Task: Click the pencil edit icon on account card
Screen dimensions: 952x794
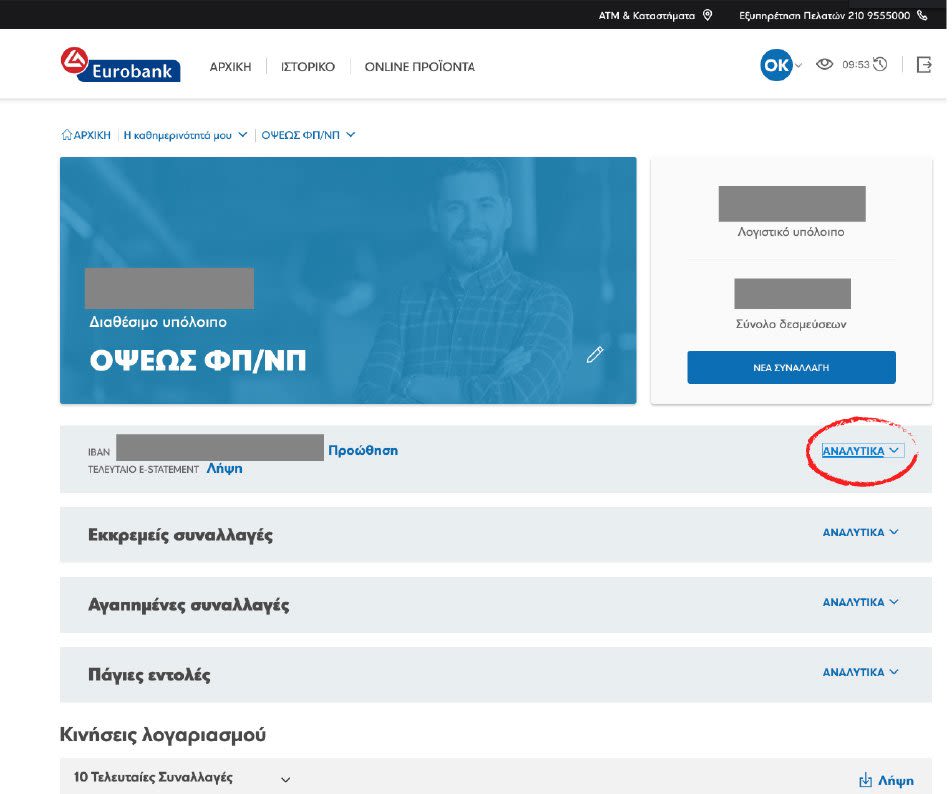Action: pos(595,354)
